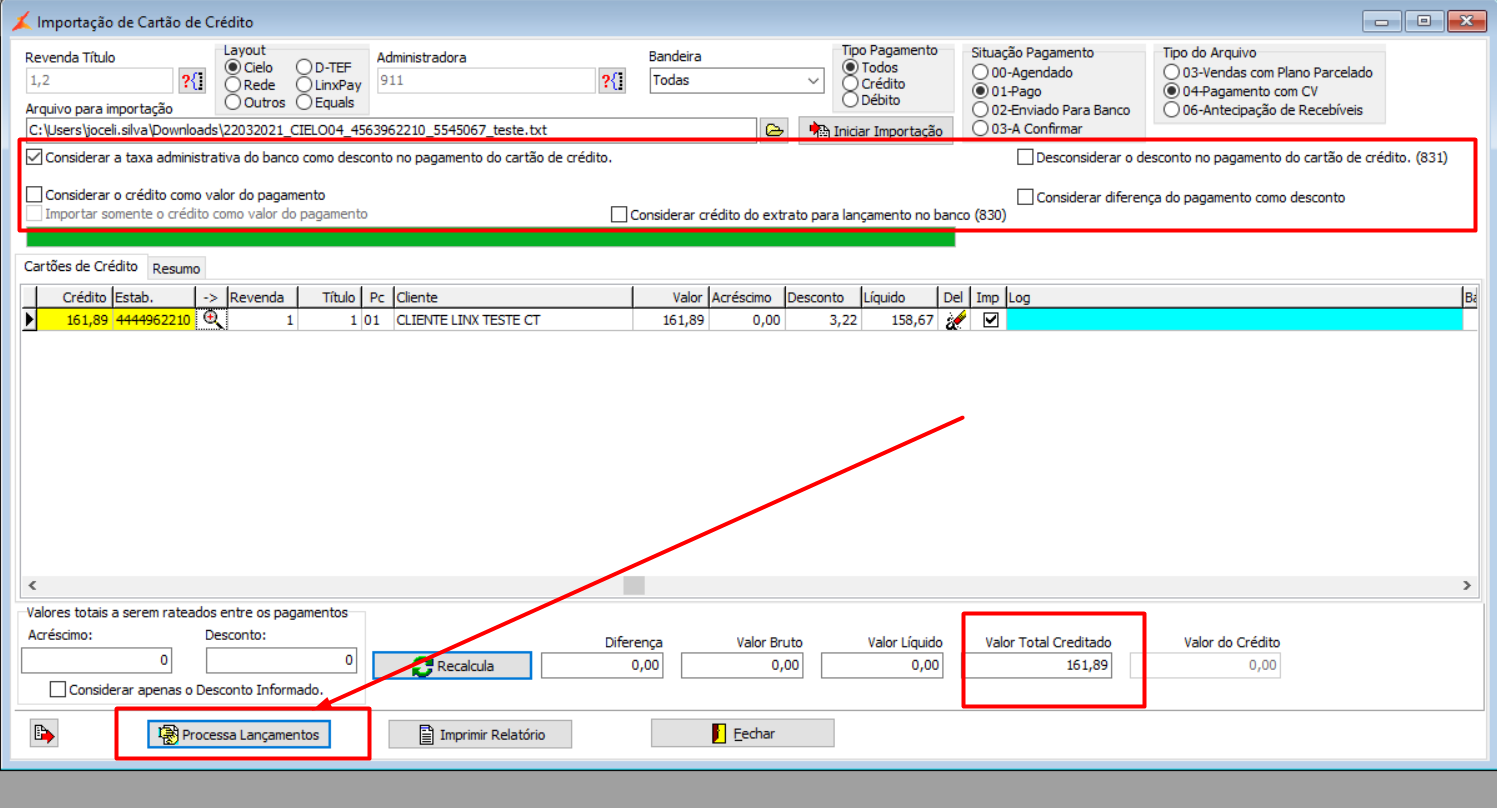This screenshot has width=1497, height=808.
Task: Click the row selector arrow of grid
Action: 29,320
